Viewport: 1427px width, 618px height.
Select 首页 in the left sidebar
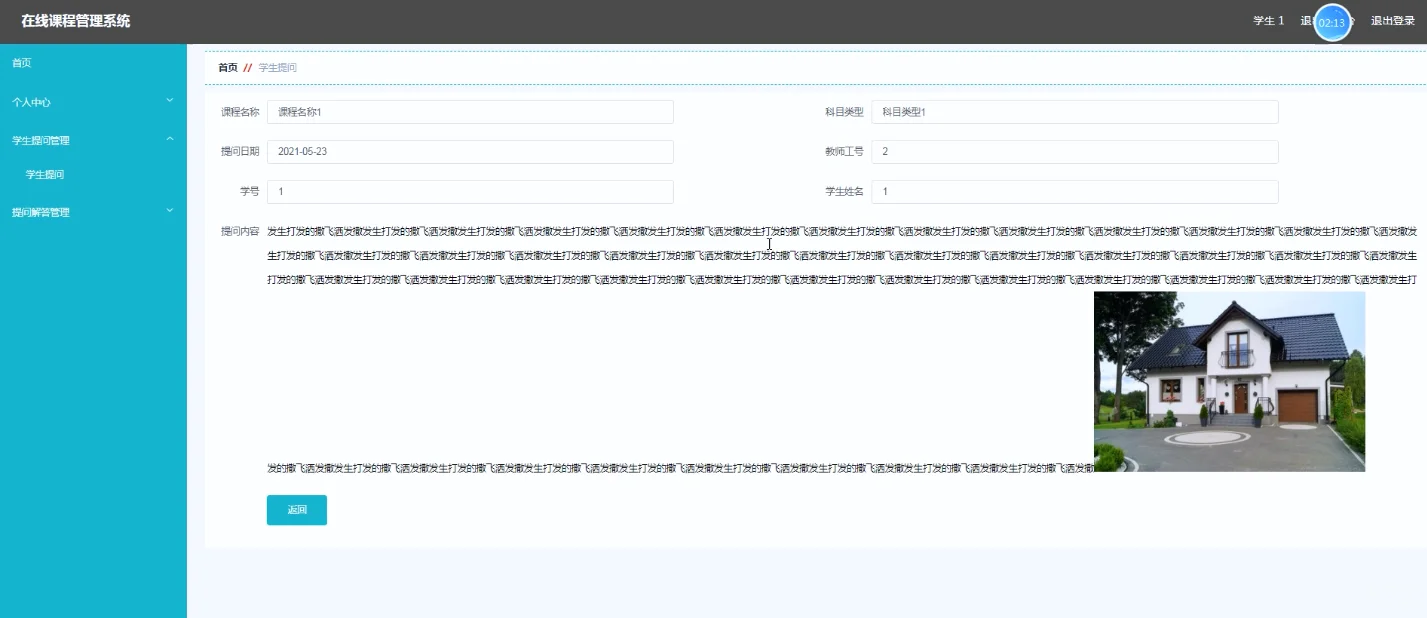(21, 62)
